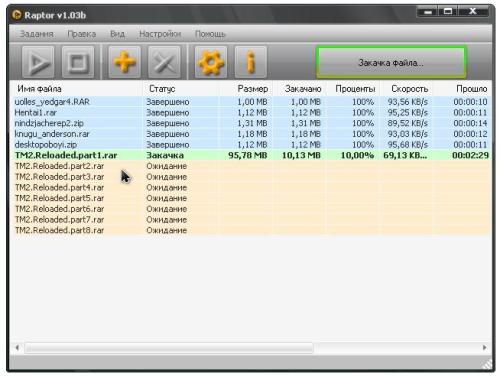
Task: Select the TM2.Reloaded.part1.rar download row
Action: pyautogui.click(x=252, y=155)
